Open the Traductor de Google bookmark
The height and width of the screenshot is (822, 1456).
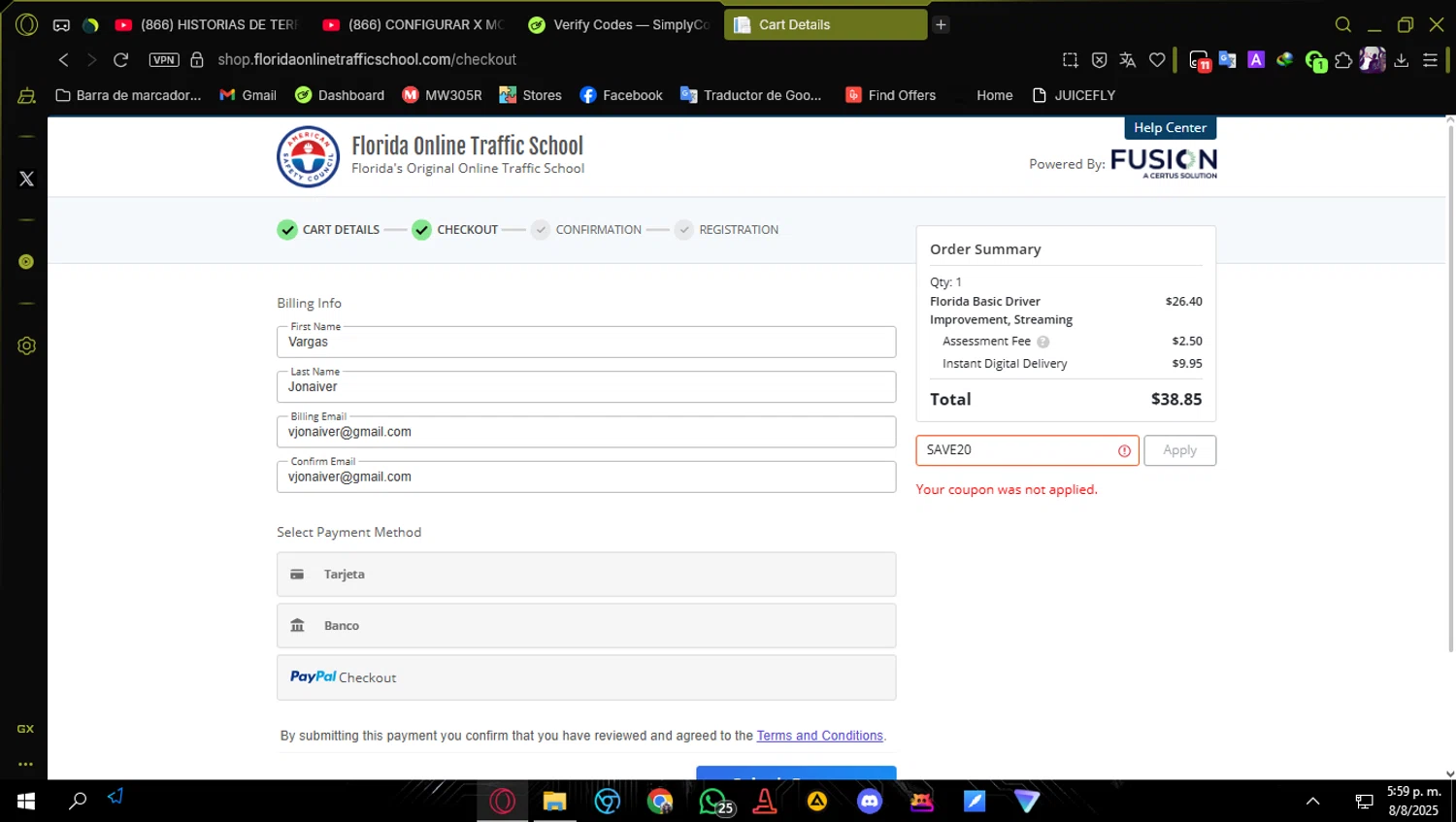coord(751,95)
